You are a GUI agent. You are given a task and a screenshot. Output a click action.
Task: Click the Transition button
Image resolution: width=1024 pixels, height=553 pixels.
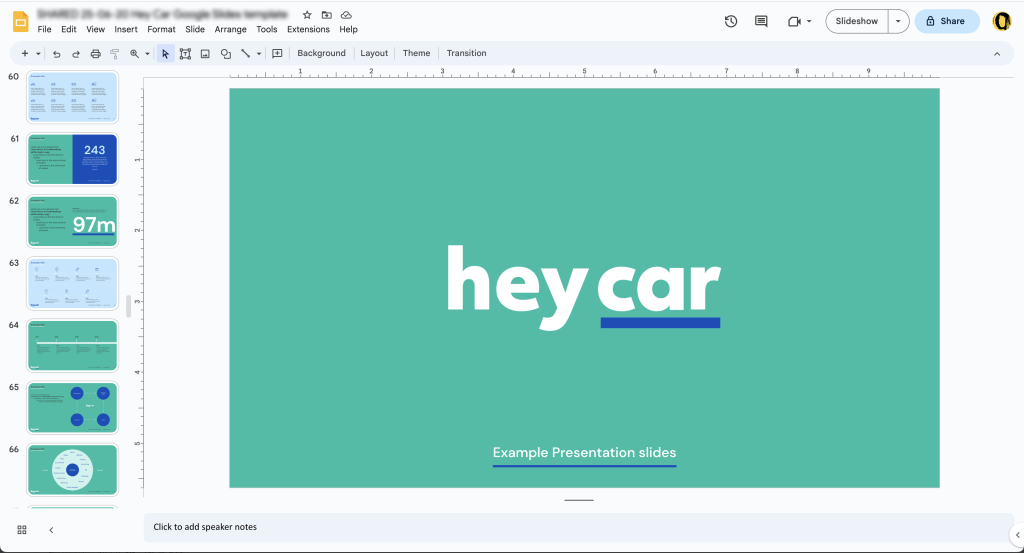pos(466,54)
